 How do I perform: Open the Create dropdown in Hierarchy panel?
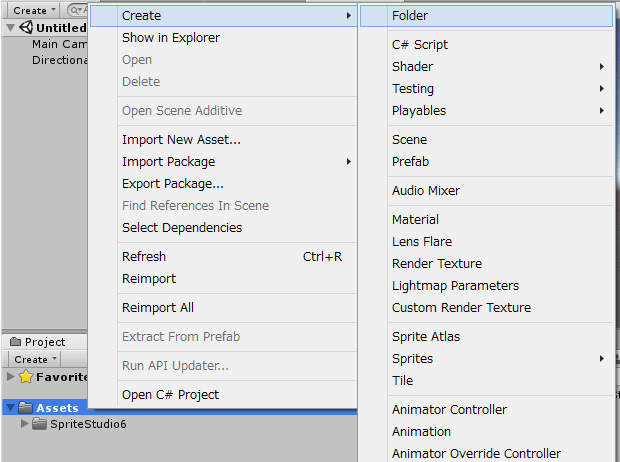coord(33,10)
